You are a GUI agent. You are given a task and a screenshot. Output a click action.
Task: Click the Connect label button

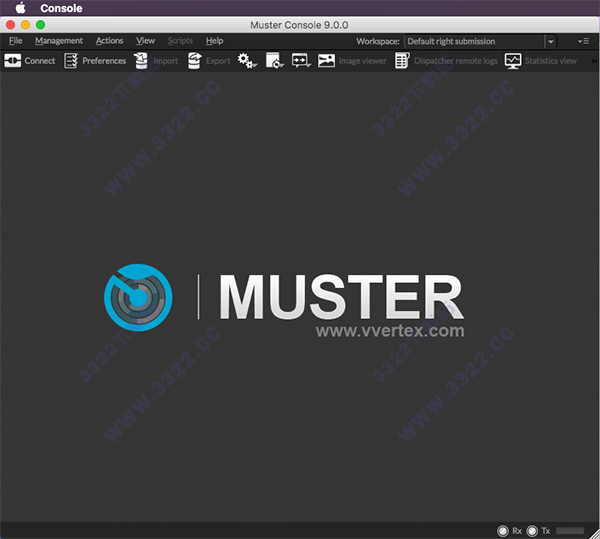[40, 61]
